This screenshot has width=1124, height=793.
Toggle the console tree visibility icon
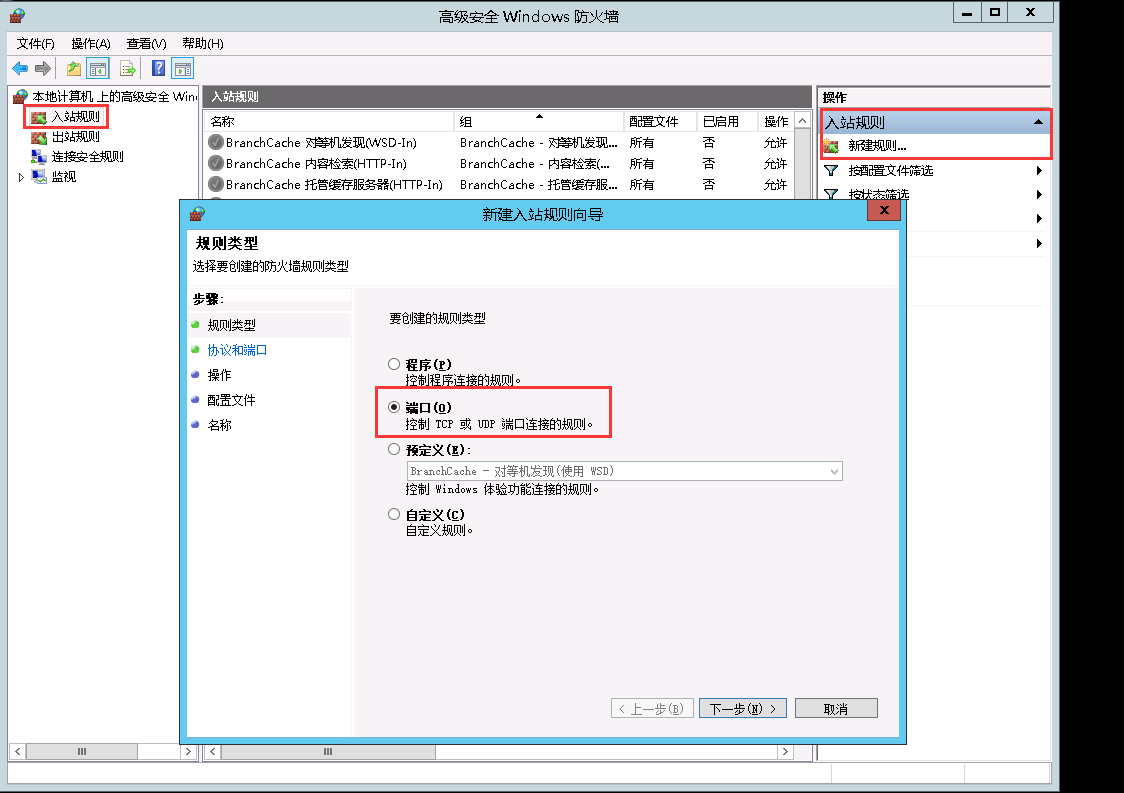(x=96, y=68)
